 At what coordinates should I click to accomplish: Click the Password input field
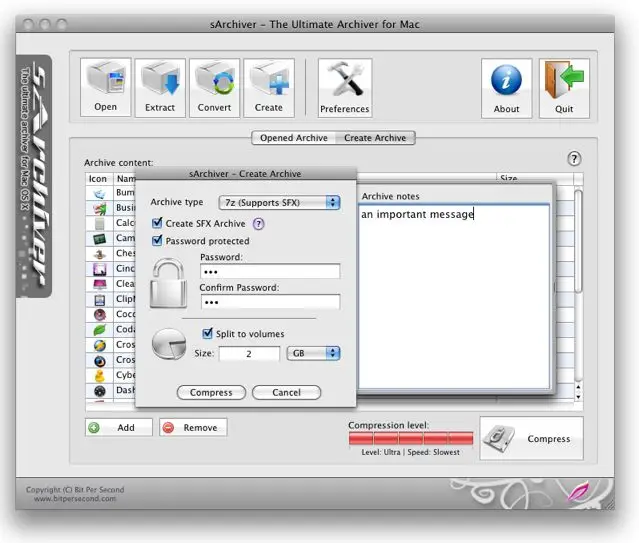(270, 271)
